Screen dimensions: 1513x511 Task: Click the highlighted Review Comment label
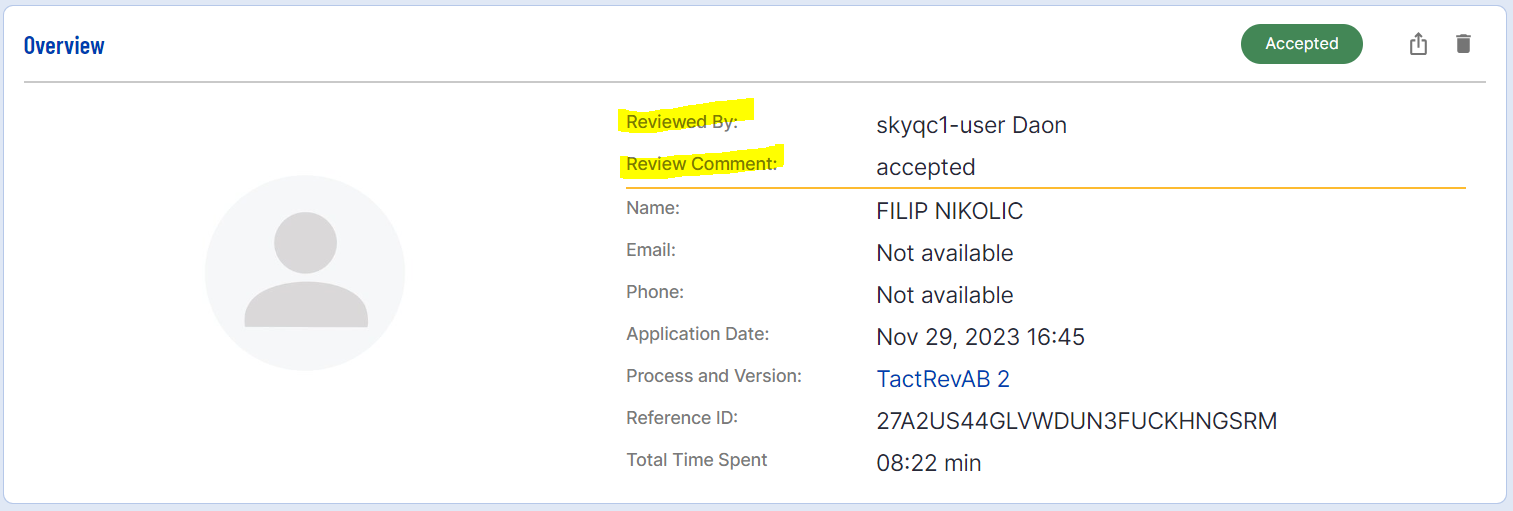coord(700,163)
